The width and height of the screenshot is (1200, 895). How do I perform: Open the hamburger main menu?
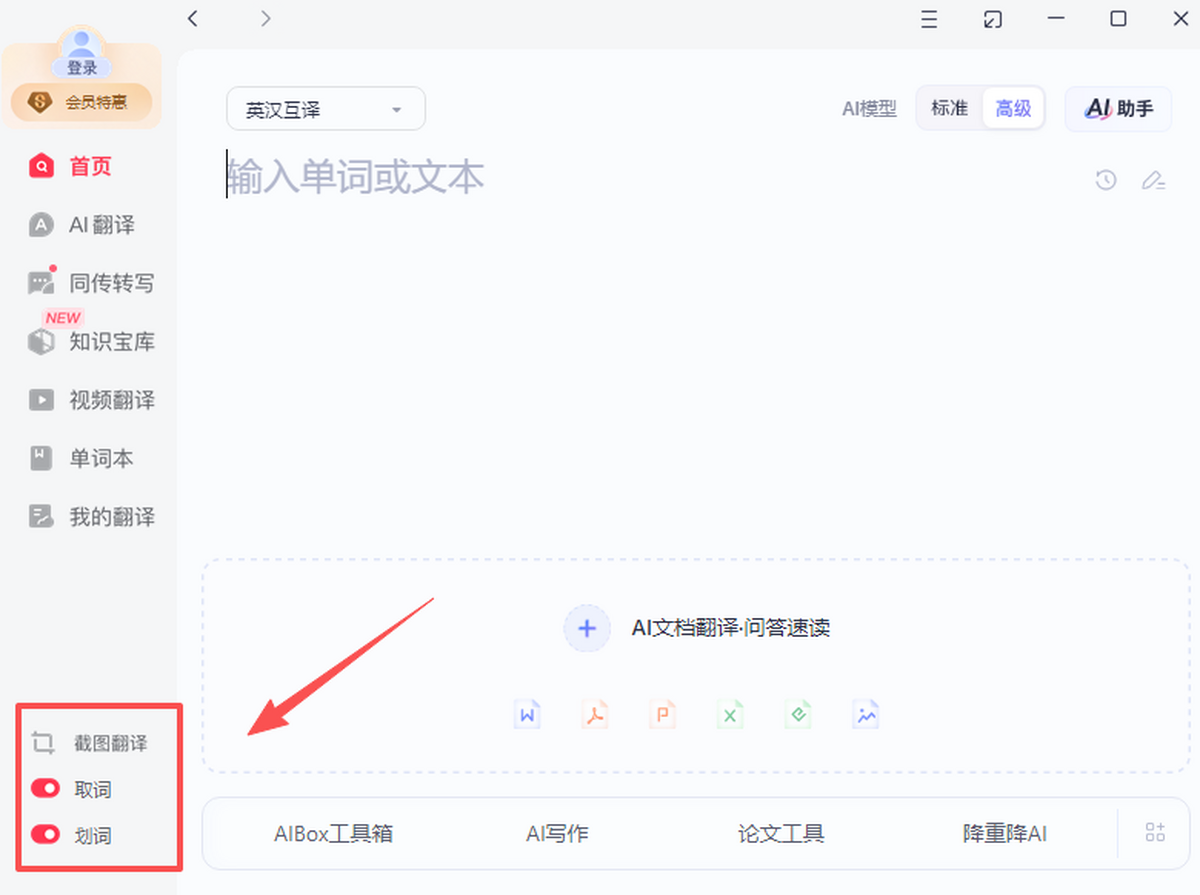(x=929, y=19)
